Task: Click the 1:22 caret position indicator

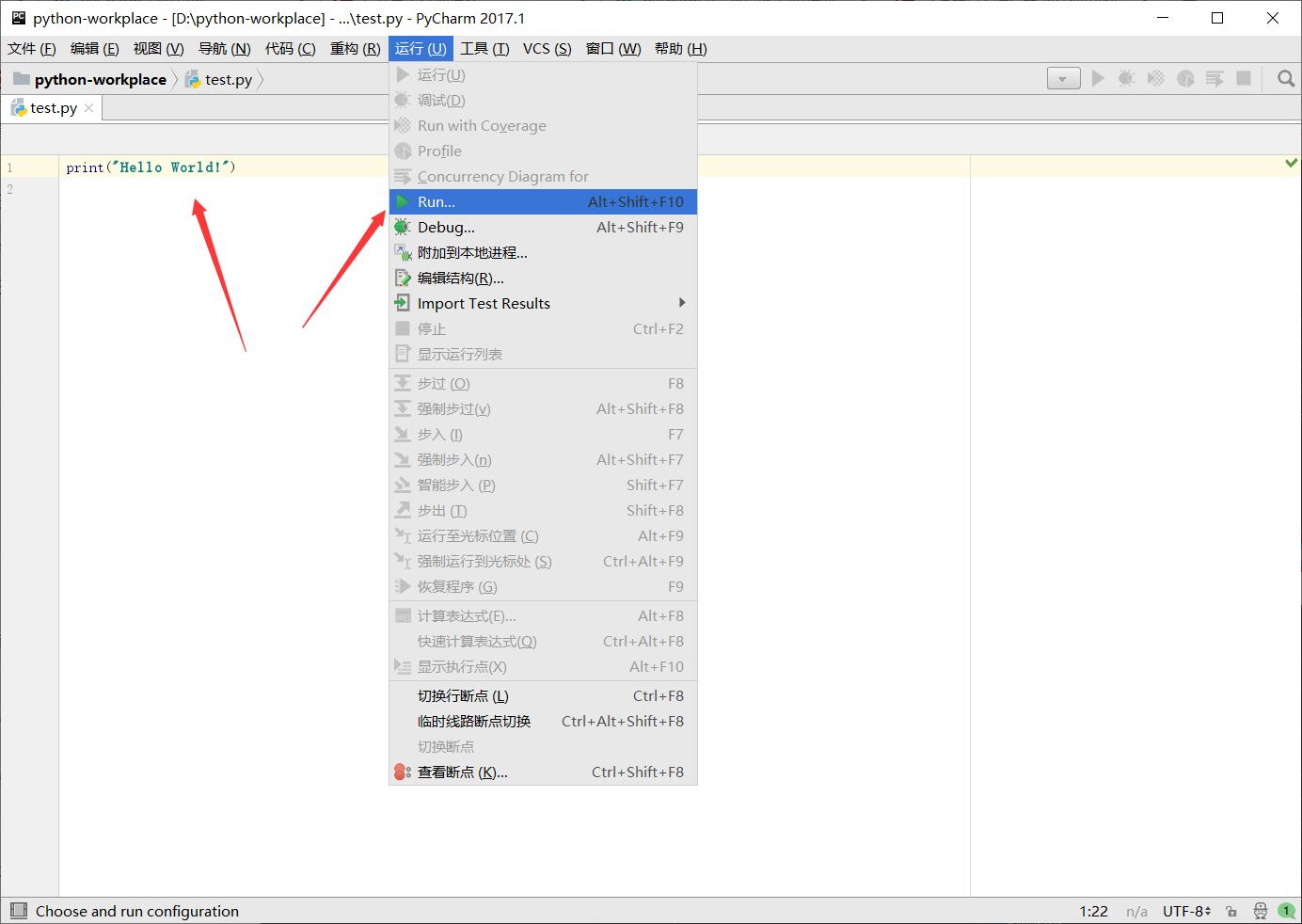Action: point(1093,911)
